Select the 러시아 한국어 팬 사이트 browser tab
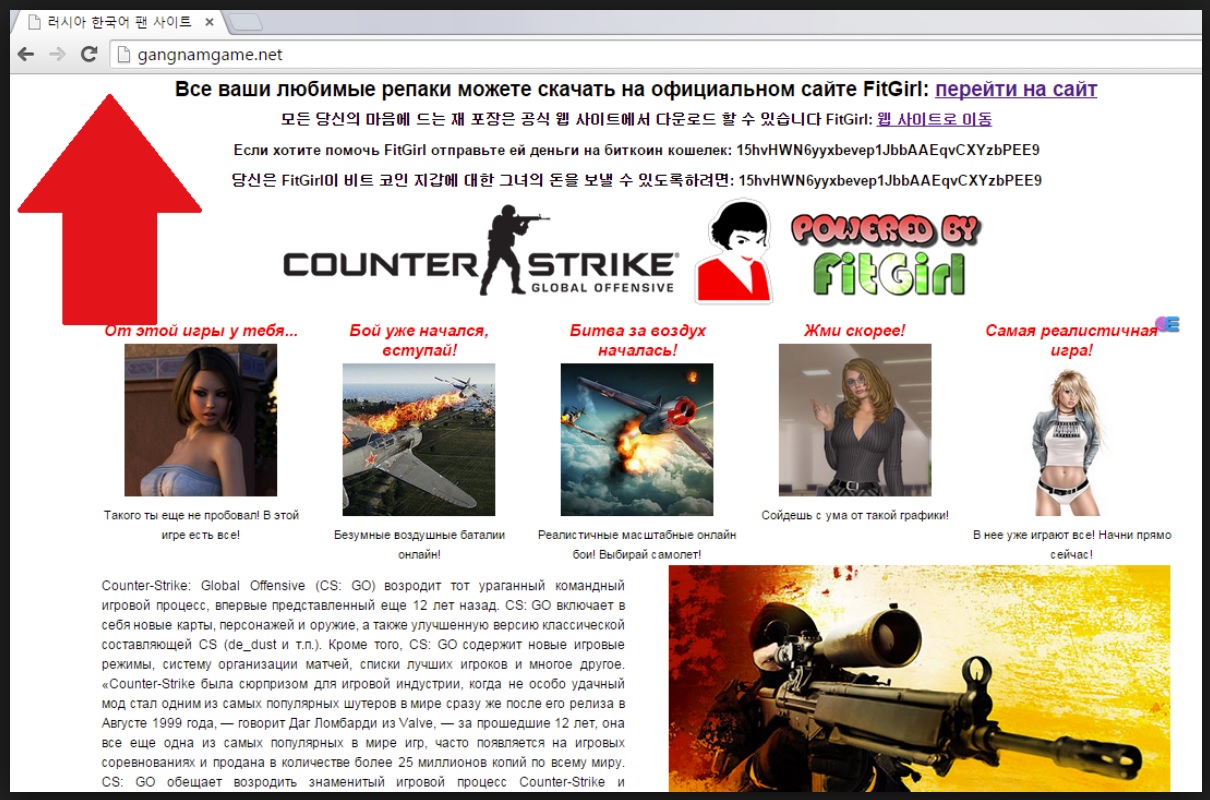Screen dimensions: 1210x800 [x=120, y=22]
